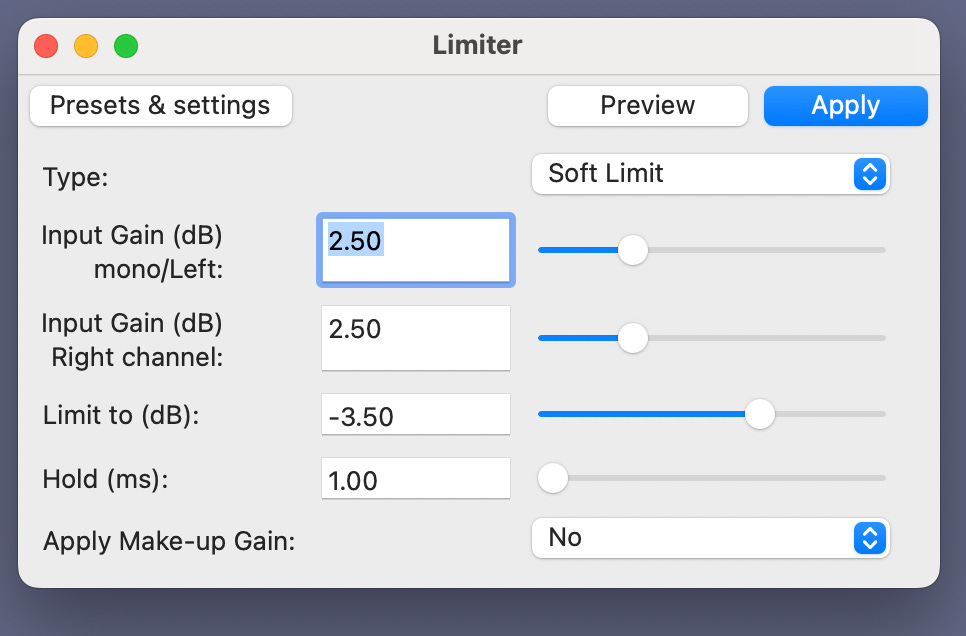Click the Apply button
Viewport: 966px width, 636px height.
click(x=845, y=106)
